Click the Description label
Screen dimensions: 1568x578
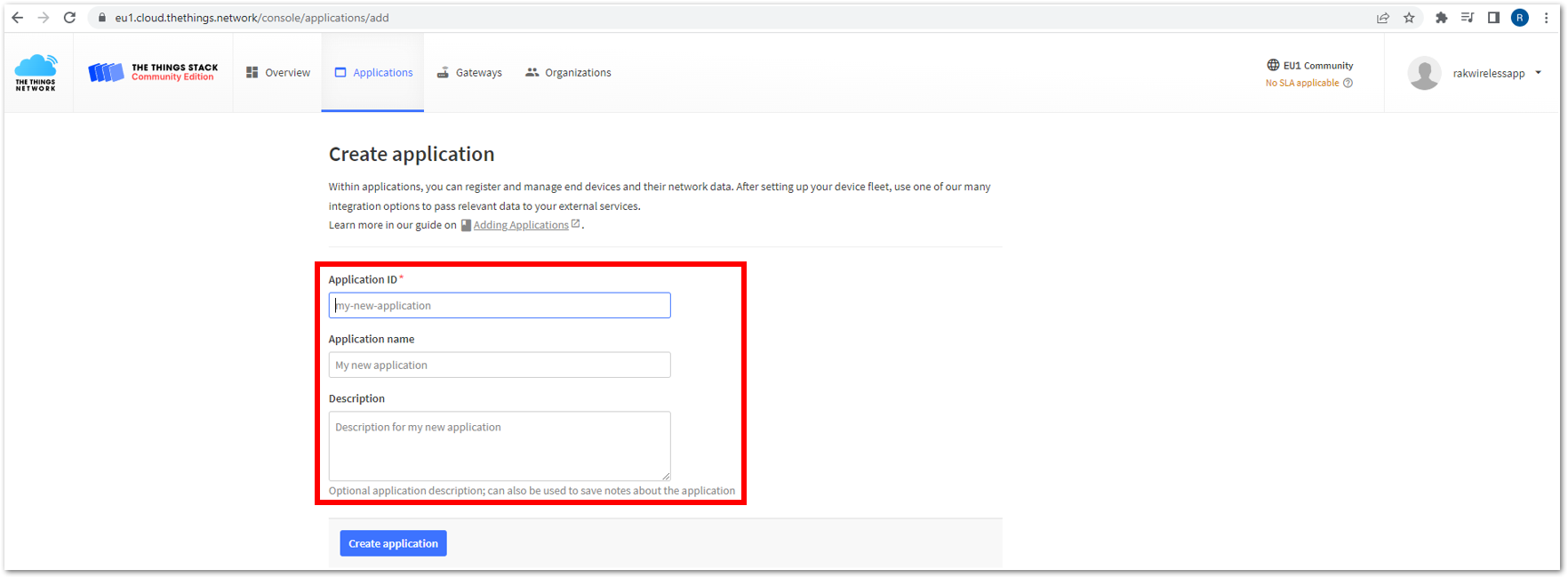[x=356, y=399]
